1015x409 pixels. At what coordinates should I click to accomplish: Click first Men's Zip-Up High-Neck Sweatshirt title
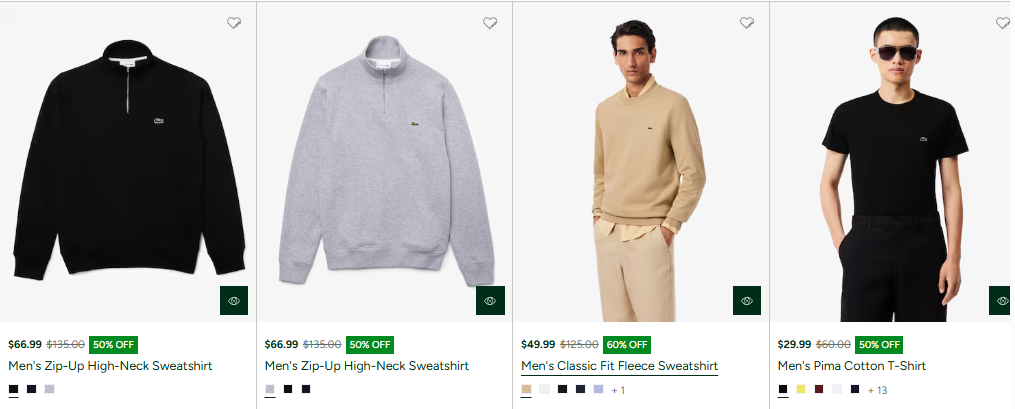110,366
